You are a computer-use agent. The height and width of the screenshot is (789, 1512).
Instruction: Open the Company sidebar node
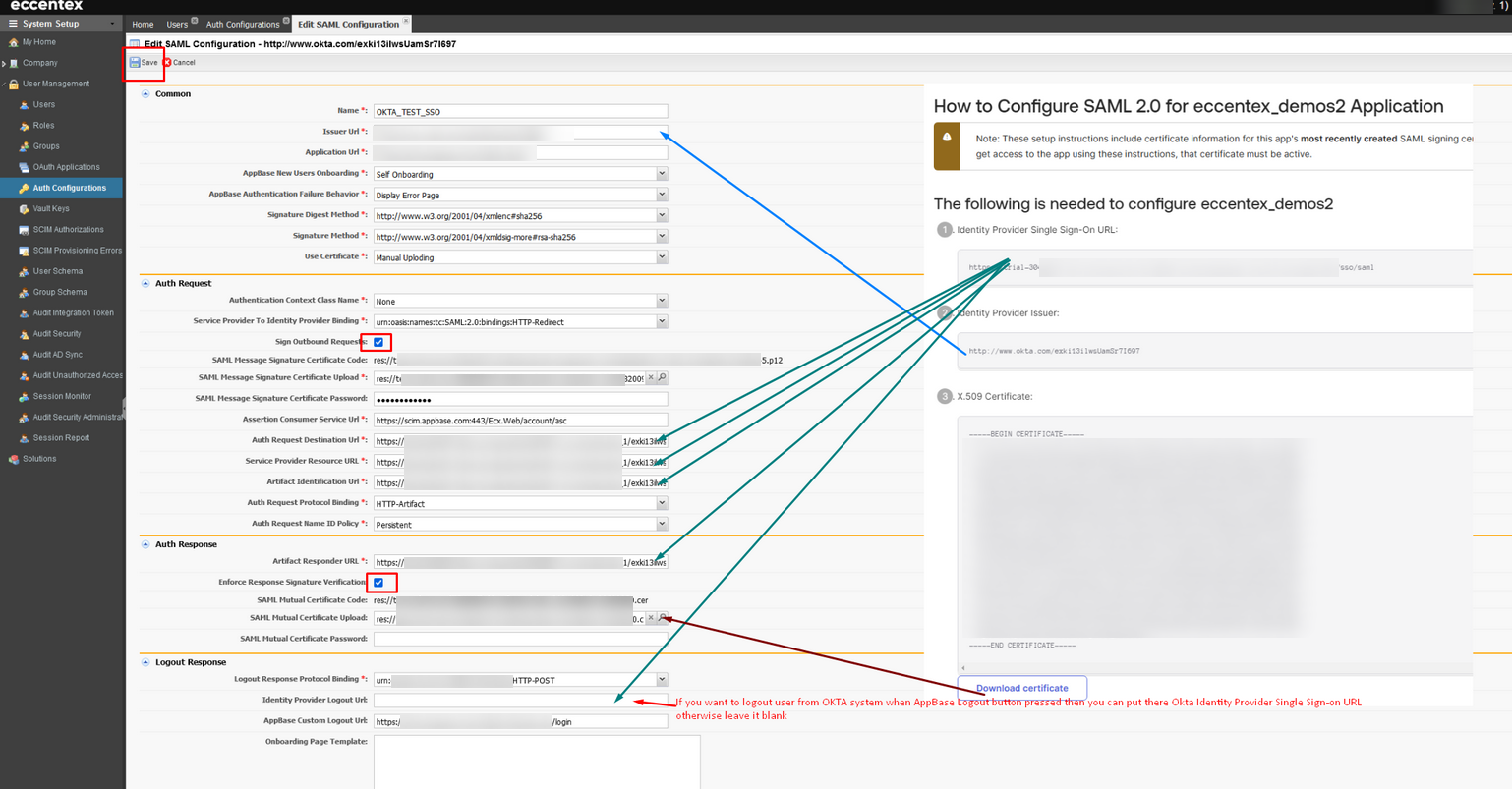tap(39, 63)
